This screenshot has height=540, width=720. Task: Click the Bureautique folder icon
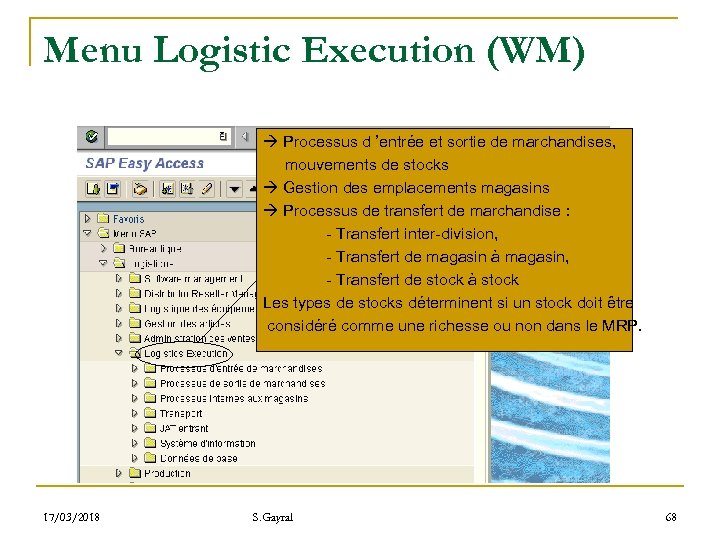click(119, 248)
